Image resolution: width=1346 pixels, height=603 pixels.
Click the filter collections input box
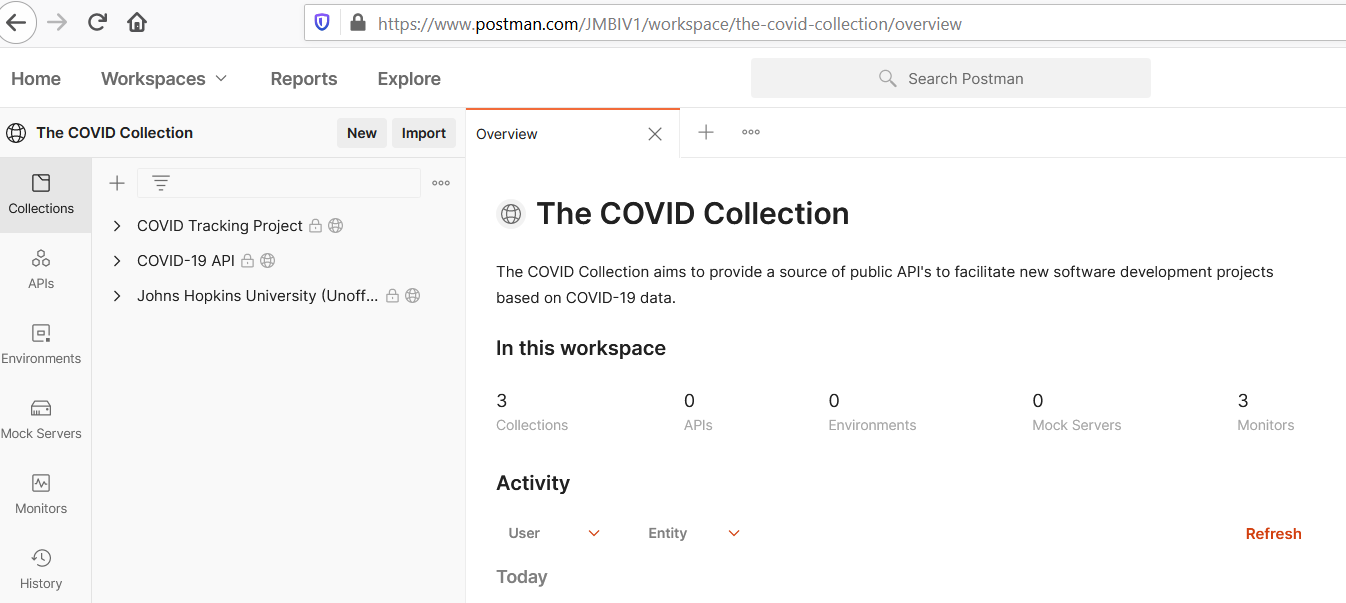[279, 183]
